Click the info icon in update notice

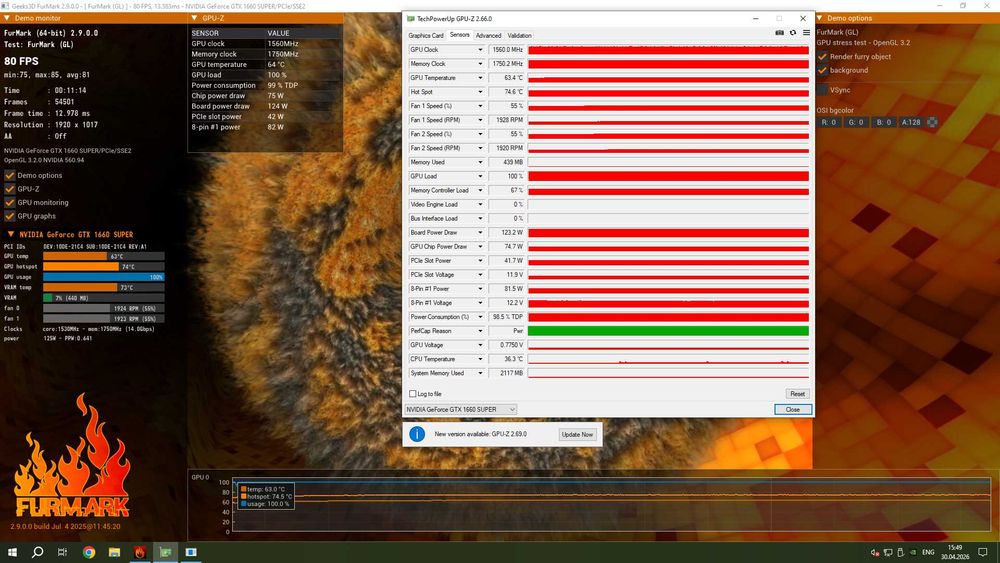pos(417,434)
